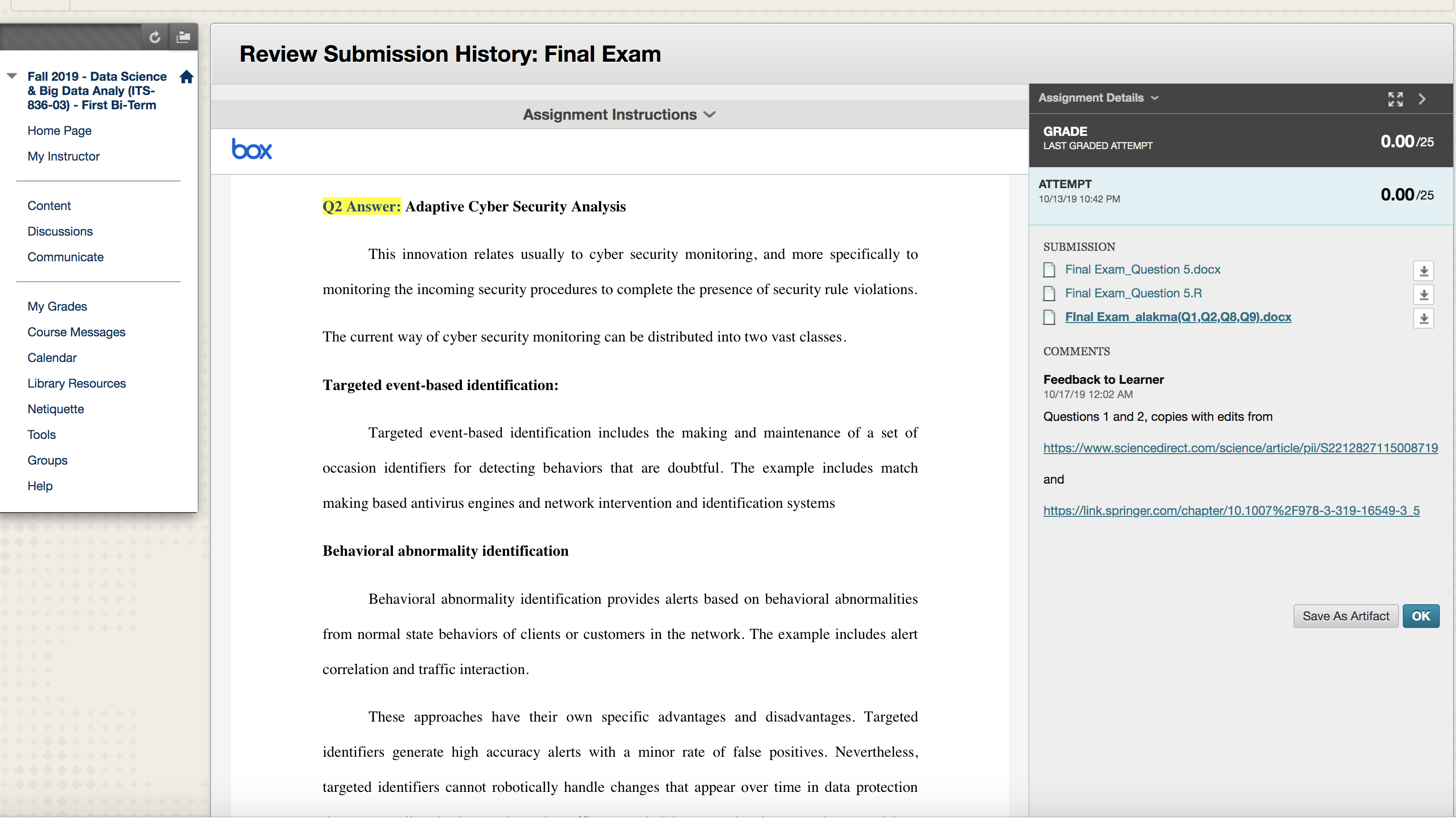Select the attempt dated 10/13/19 10:42 PM
The height and width of the screenshot is (818, 1456).
1241,195
